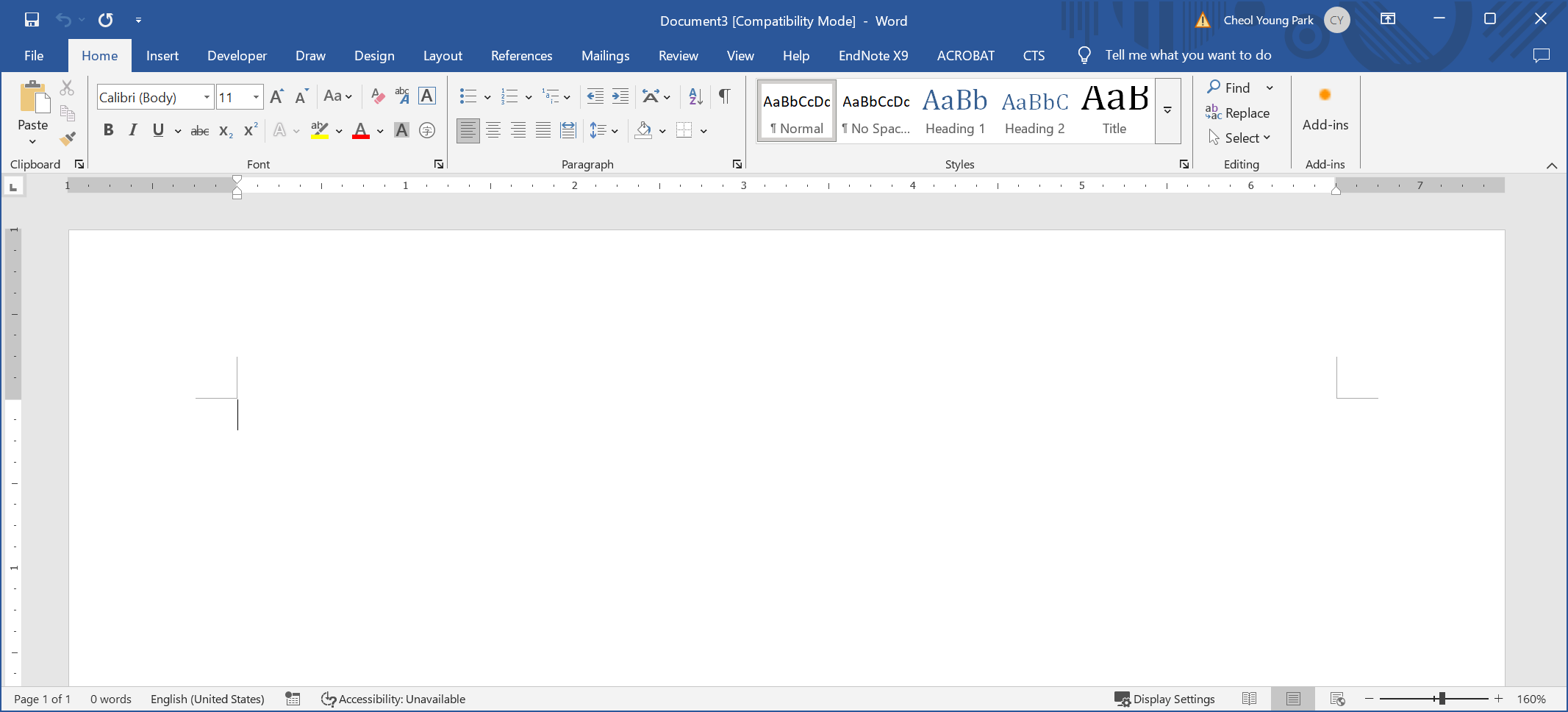1568x712 pixels.
Task: Click the Distributed alignment icon
Action: click(568, 130)
